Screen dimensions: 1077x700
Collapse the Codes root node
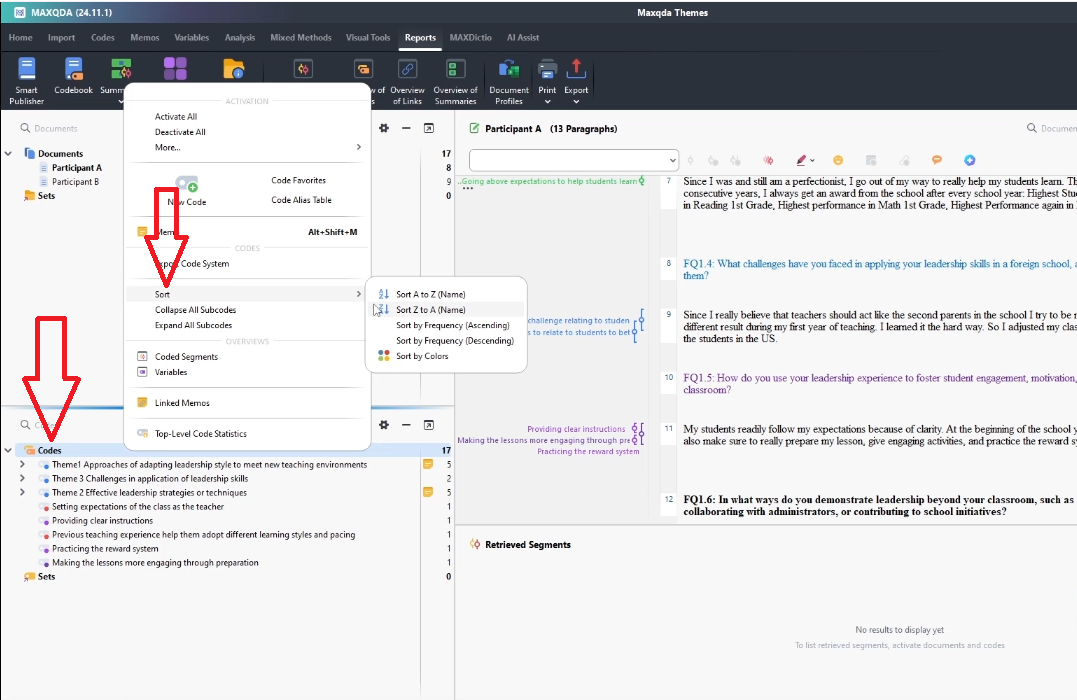coord(8,451)
